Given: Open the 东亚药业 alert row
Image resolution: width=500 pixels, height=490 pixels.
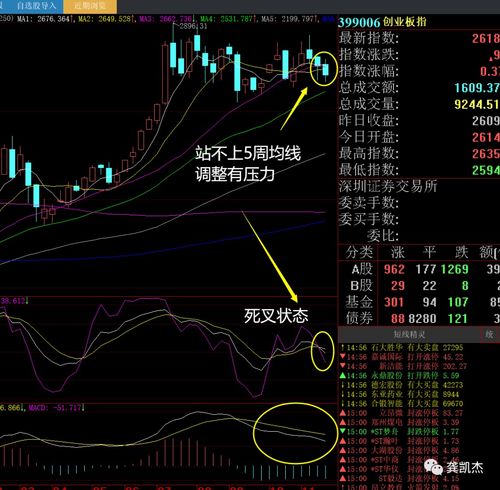Looking at the screenshot, I should [402, 394].
